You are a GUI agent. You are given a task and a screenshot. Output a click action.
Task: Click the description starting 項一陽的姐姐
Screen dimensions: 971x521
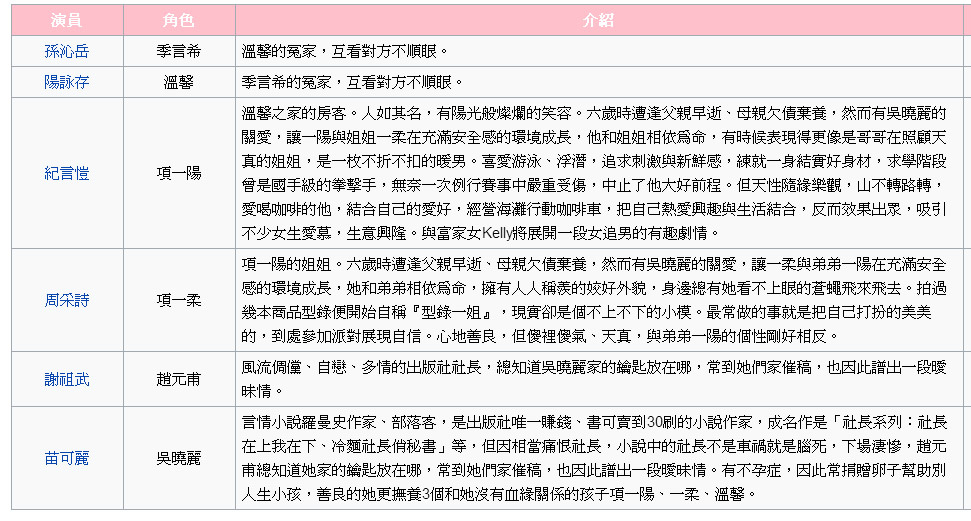click(594, 300)
